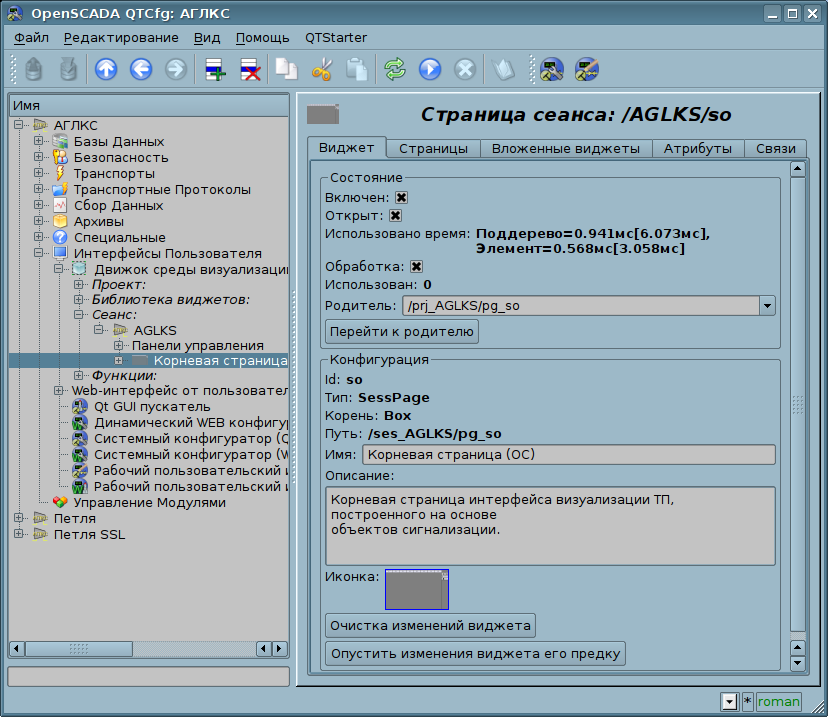Toggle the Обработка checkbox
Screen dimensions: 828x717
[x=416, y=267]
